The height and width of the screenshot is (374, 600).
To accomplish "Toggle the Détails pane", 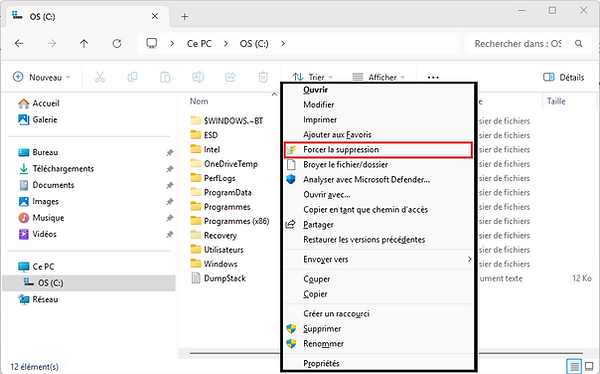I will [x=564, y=77].
